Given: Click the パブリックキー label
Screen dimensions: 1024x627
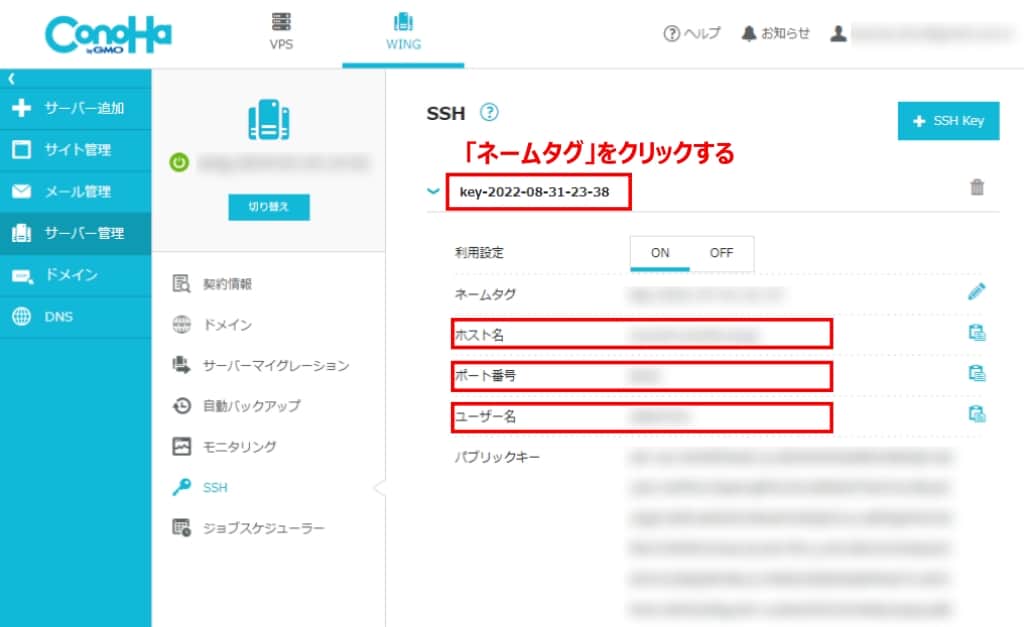Looking at the screenshot, I should (x=497, y=457).
